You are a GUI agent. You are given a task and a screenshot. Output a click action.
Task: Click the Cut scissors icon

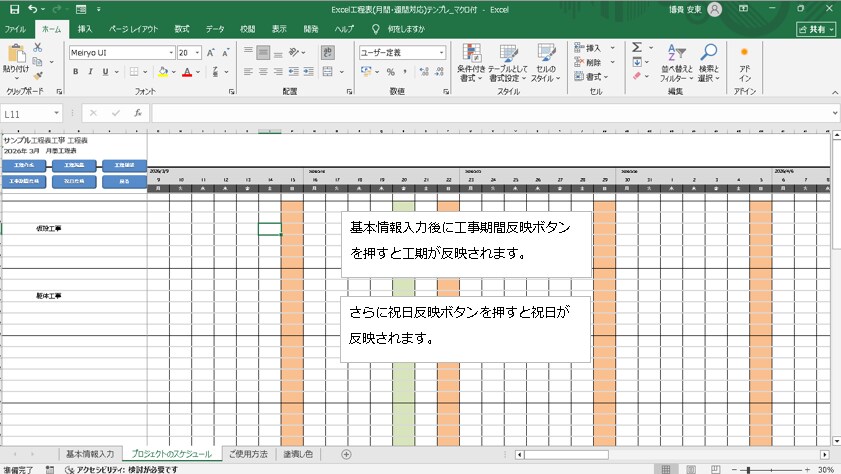pyautogui.click(x=38, y=48)
